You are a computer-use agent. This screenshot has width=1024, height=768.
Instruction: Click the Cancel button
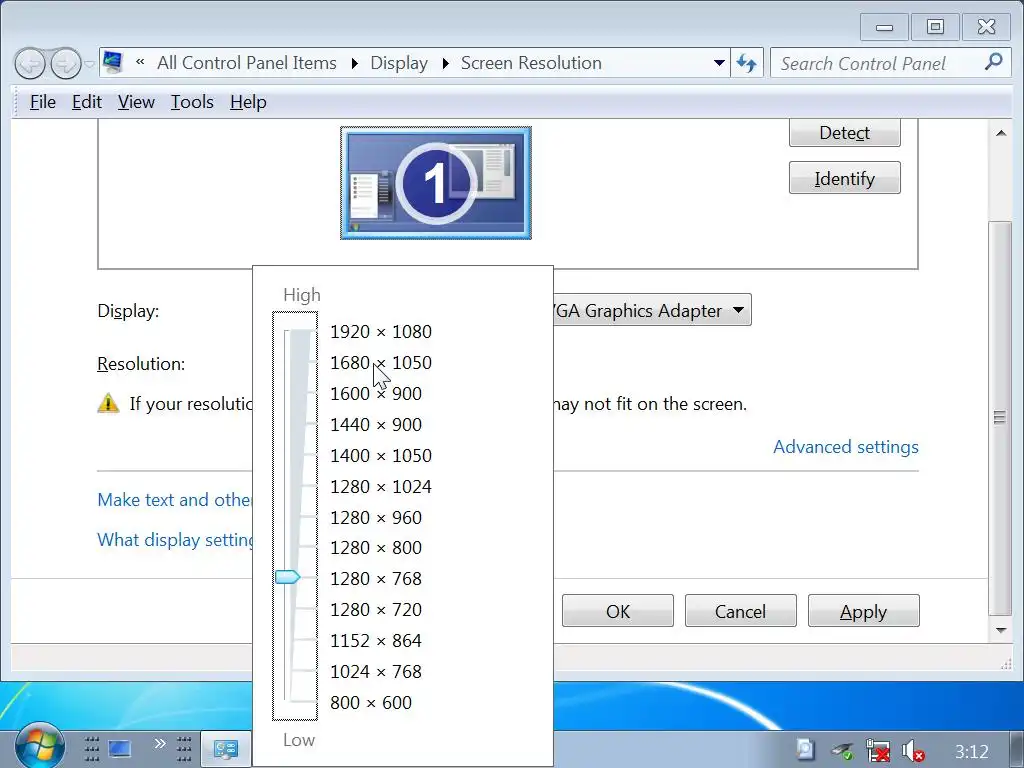(740, 611)
